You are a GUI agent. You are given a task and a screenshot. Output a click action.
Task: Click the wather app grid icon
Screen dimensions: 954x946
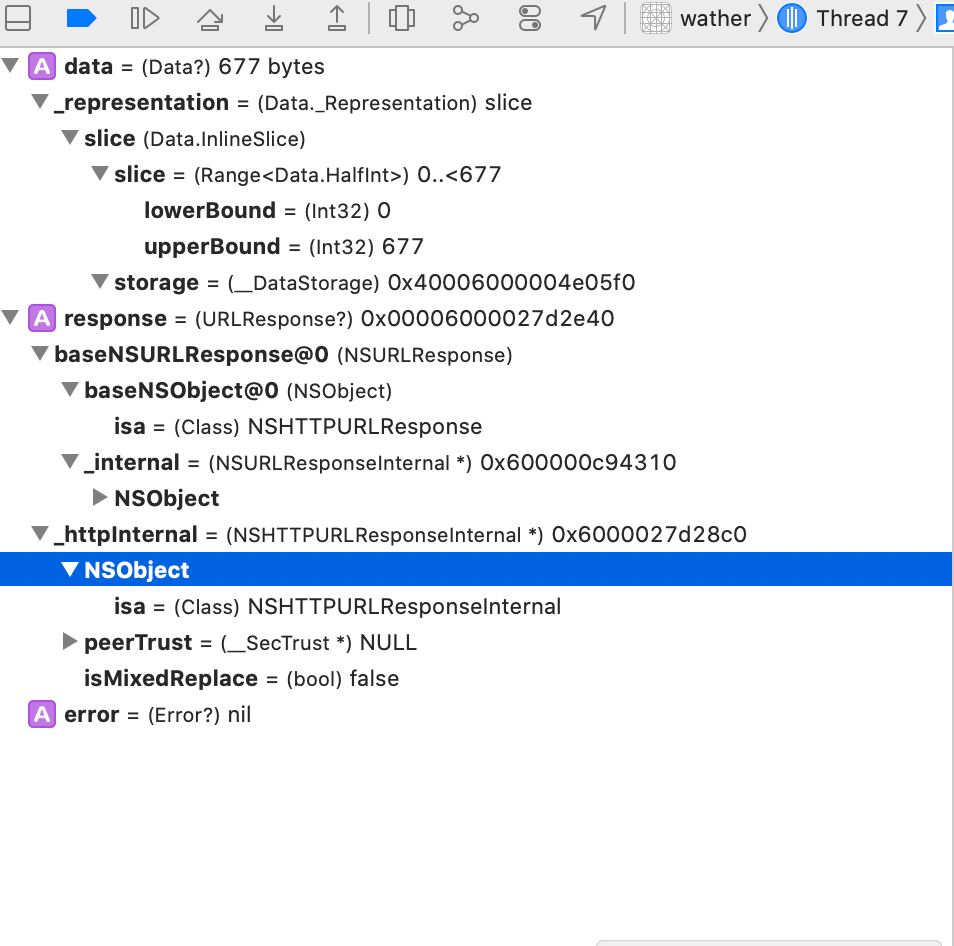(x=656, y=18)
